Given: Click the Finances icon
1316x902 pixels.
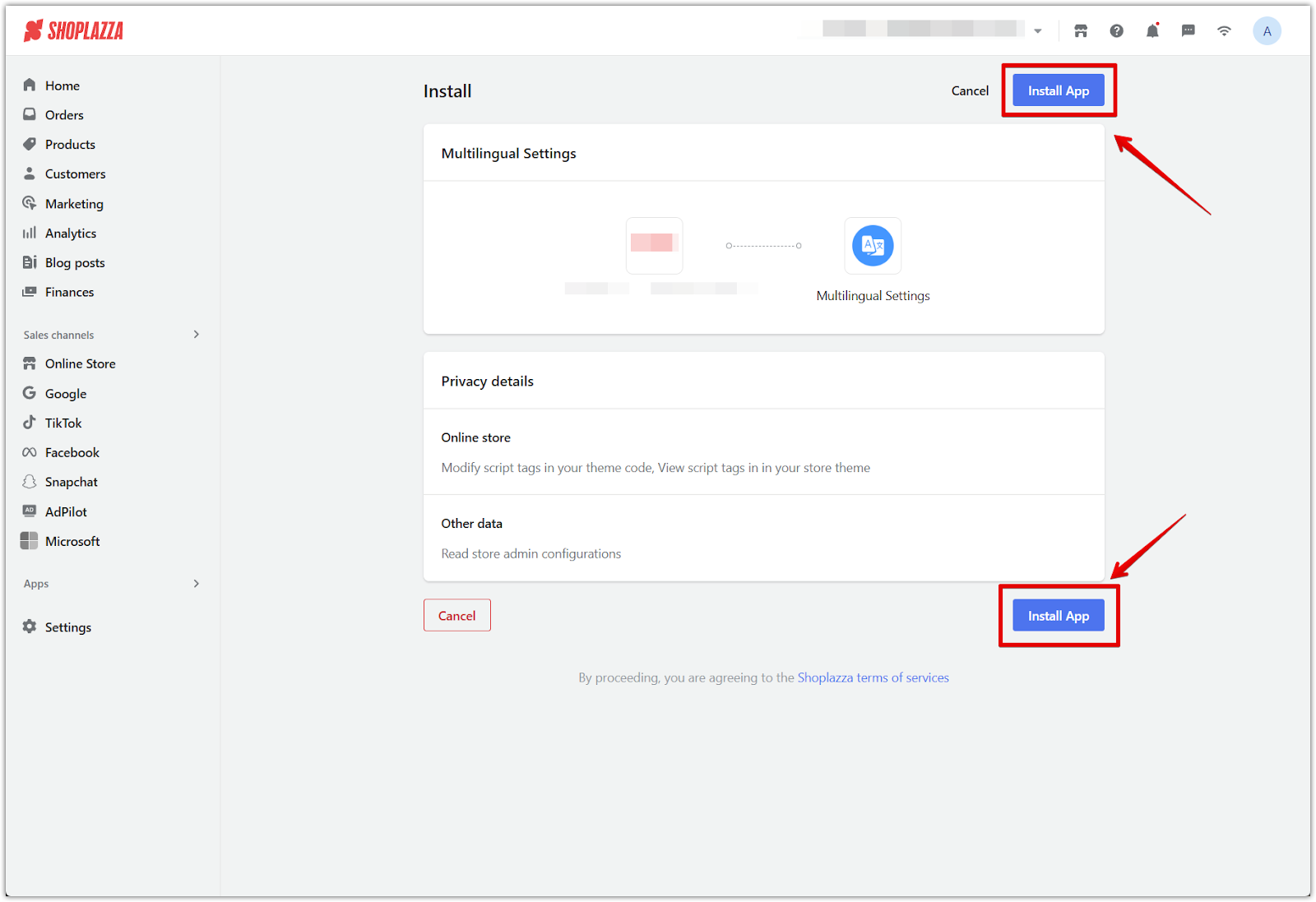Looking at the screenshot, I should [30, 292].
